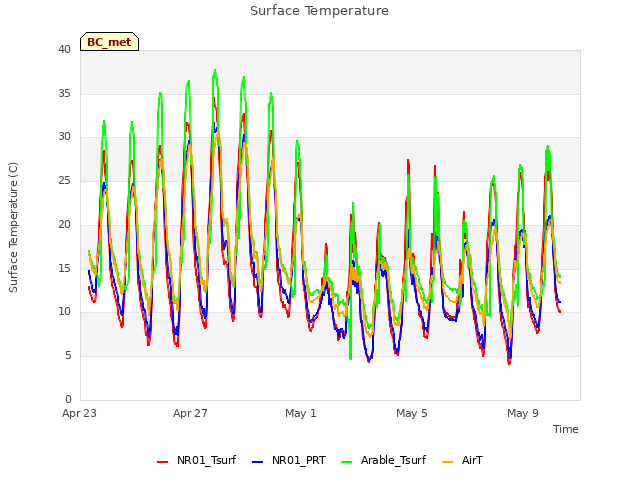The width and height of the screenshot is (640, 480).
Task: Click the Time x-axis title
Action: coord(565,429)
